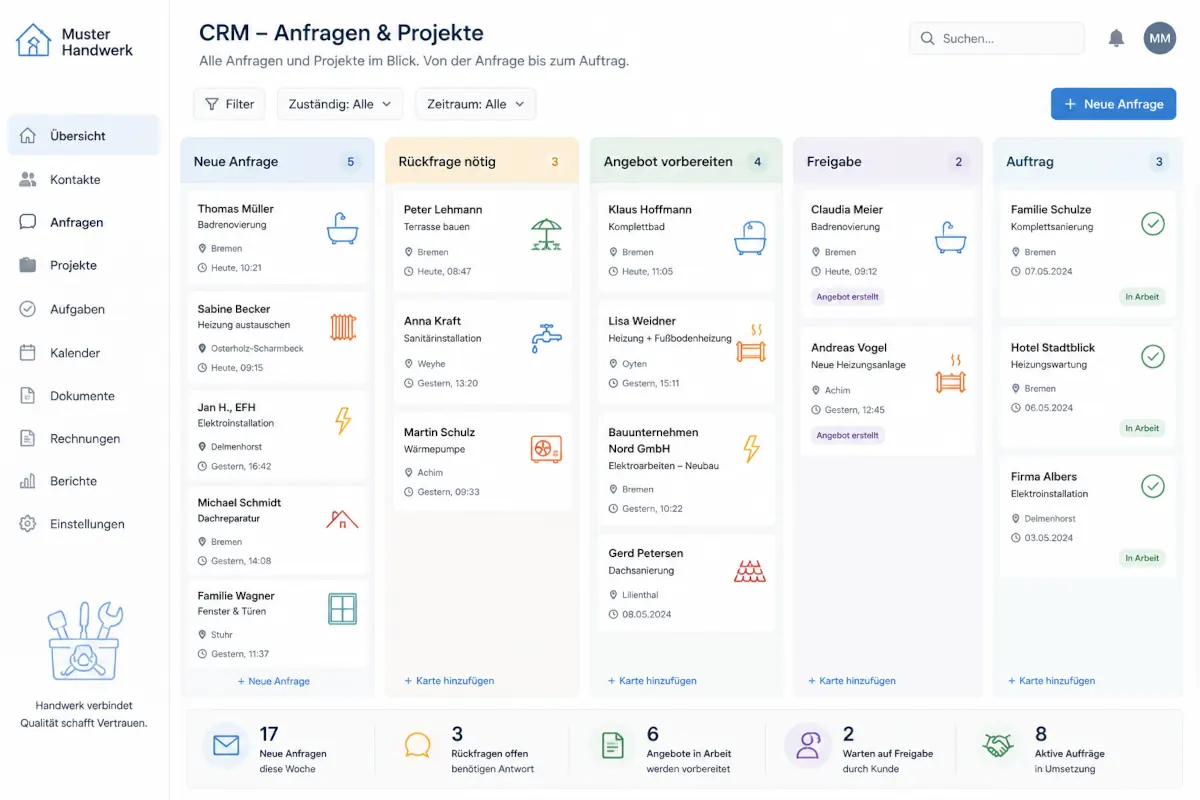
Task: Open Übersicht in the sidebar
Action: pyautogui.click(x=84, y=135)
